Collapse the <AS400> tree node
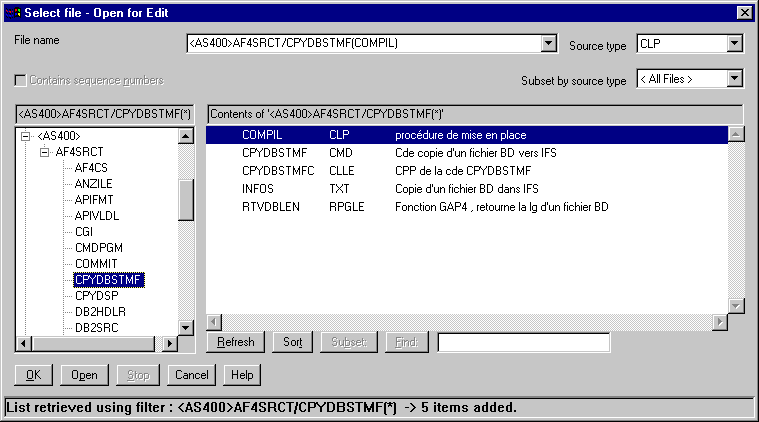This screenshot has height=422, width=759. (x=26, y=135)
